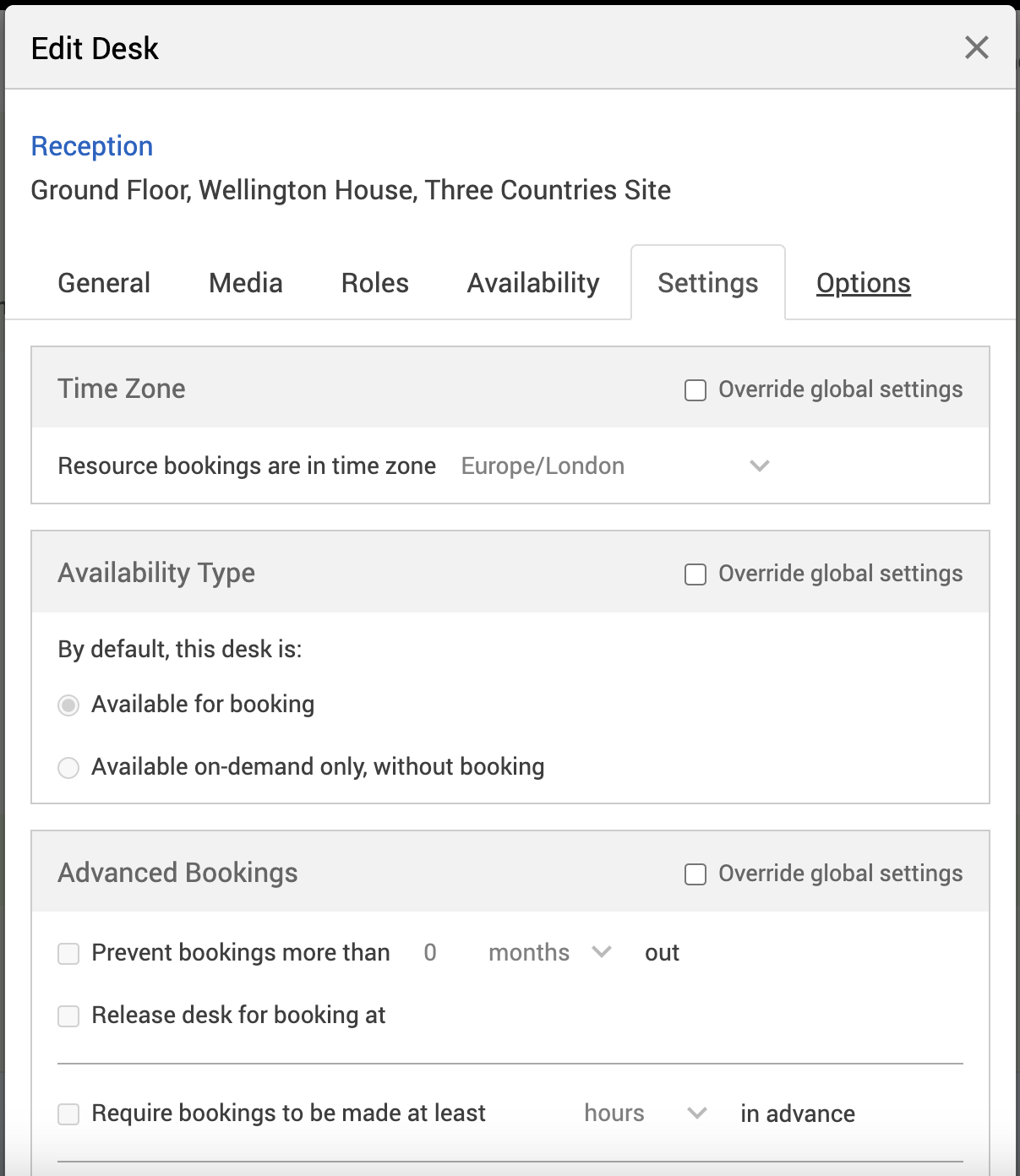This screenshot has height=1176, width=1020.
Task: Open the Europe/London time zone dropdown
Action: coord(616,465)
